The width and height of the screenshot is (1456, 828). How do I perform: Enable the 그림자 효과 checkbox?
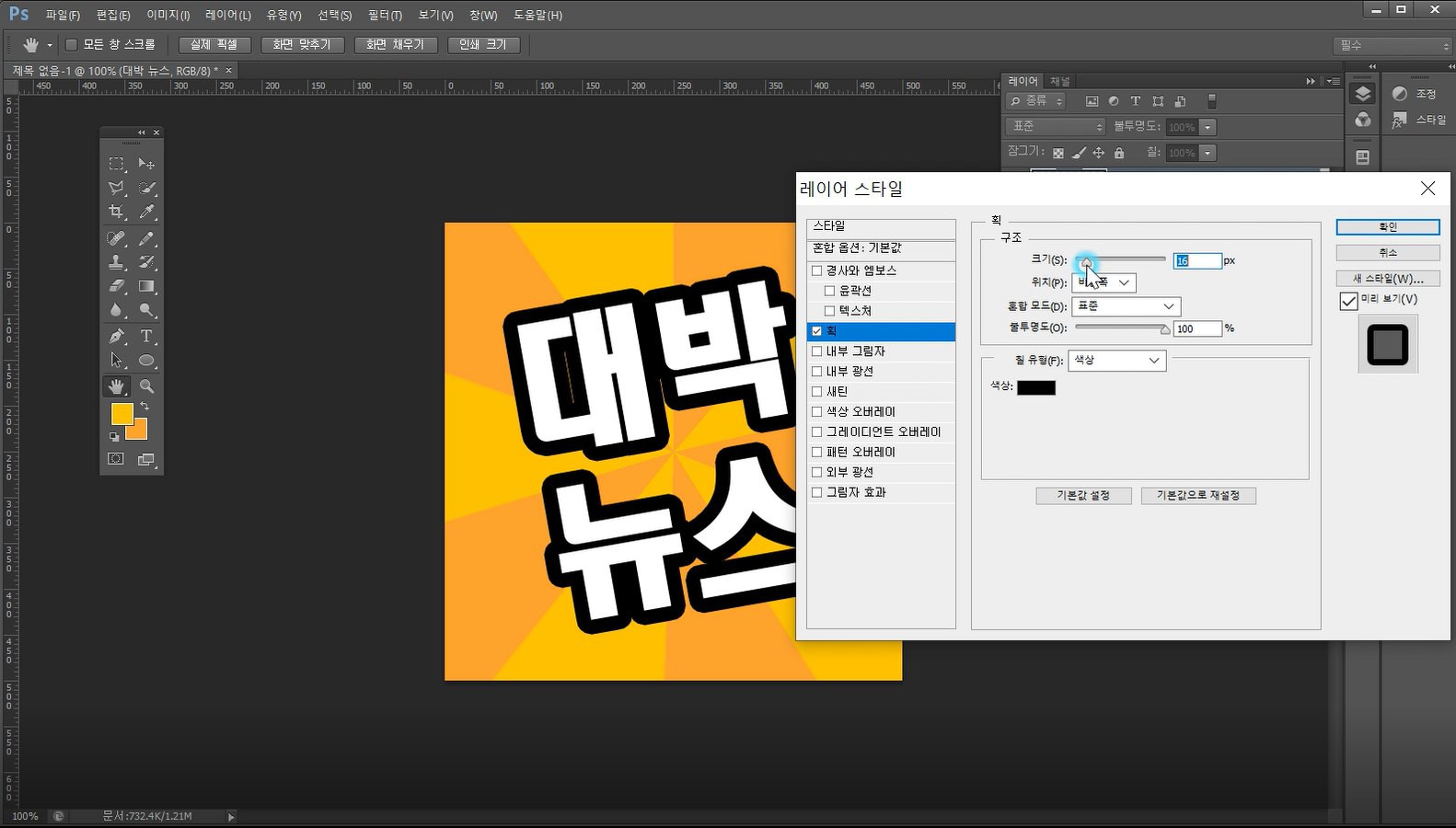pos(816,492)
